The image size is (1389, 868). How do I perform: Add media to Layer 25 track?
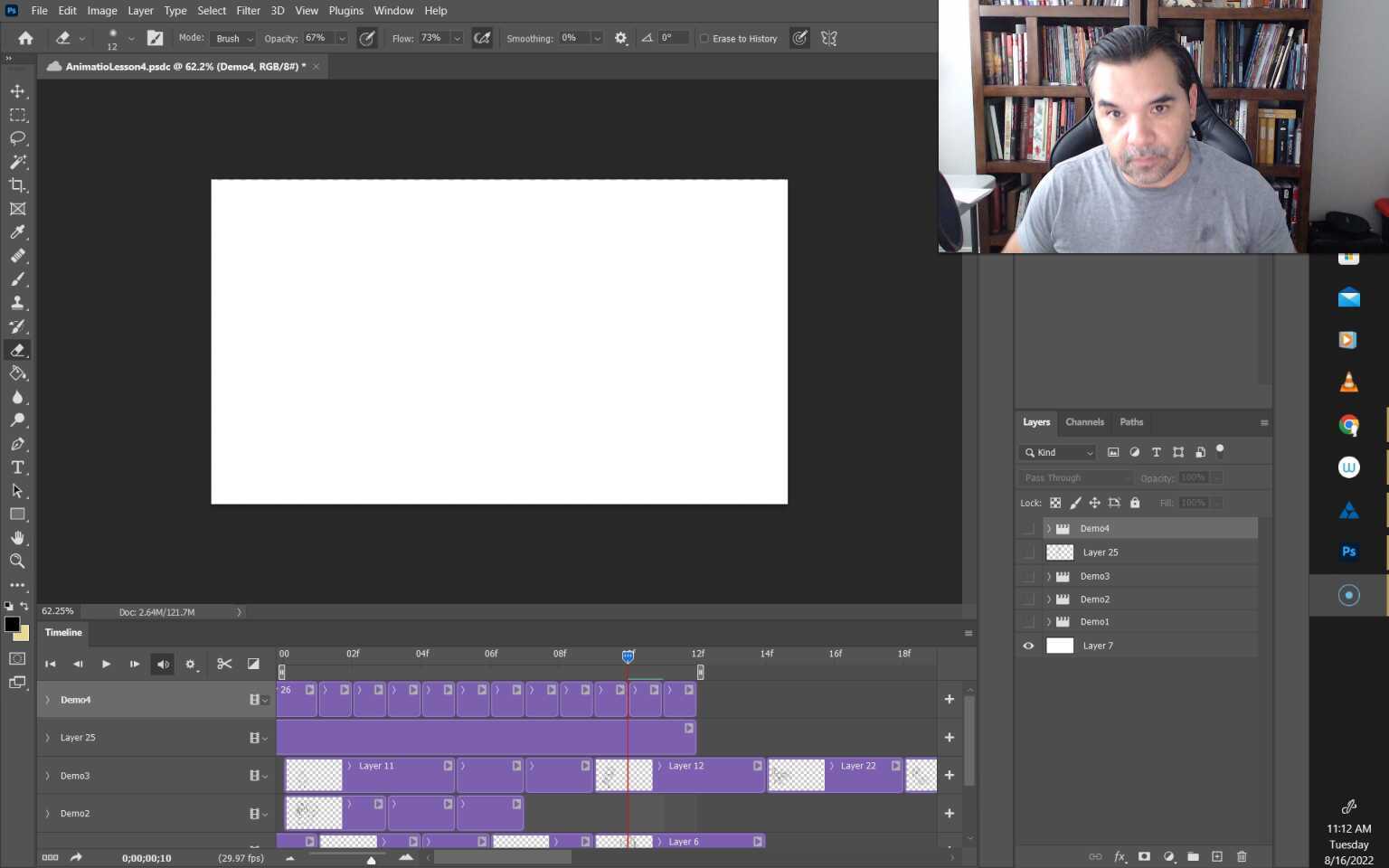[x=949, y=738]
